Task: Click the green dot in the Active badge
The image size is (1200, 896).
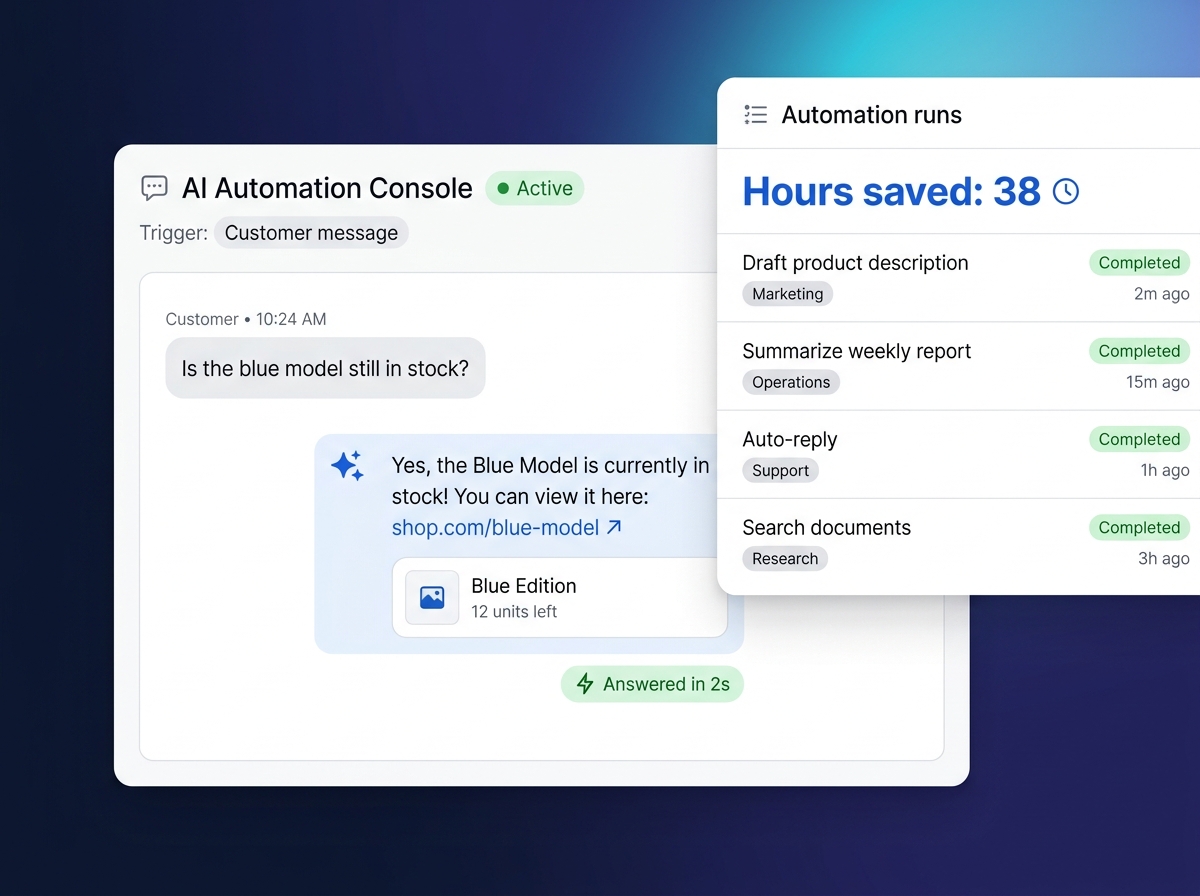Action: point(503,188)
